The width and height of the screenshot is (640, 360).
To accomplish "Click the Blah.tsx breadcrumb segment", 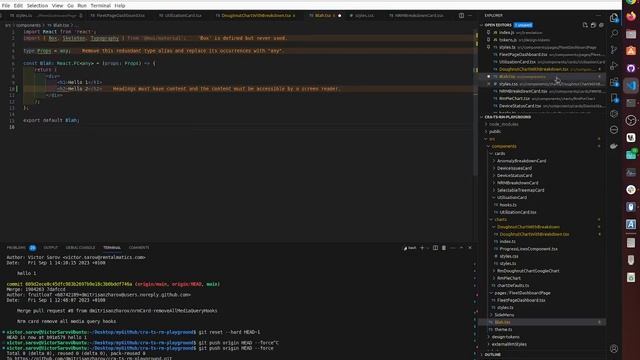I will (x=61, y=25).
